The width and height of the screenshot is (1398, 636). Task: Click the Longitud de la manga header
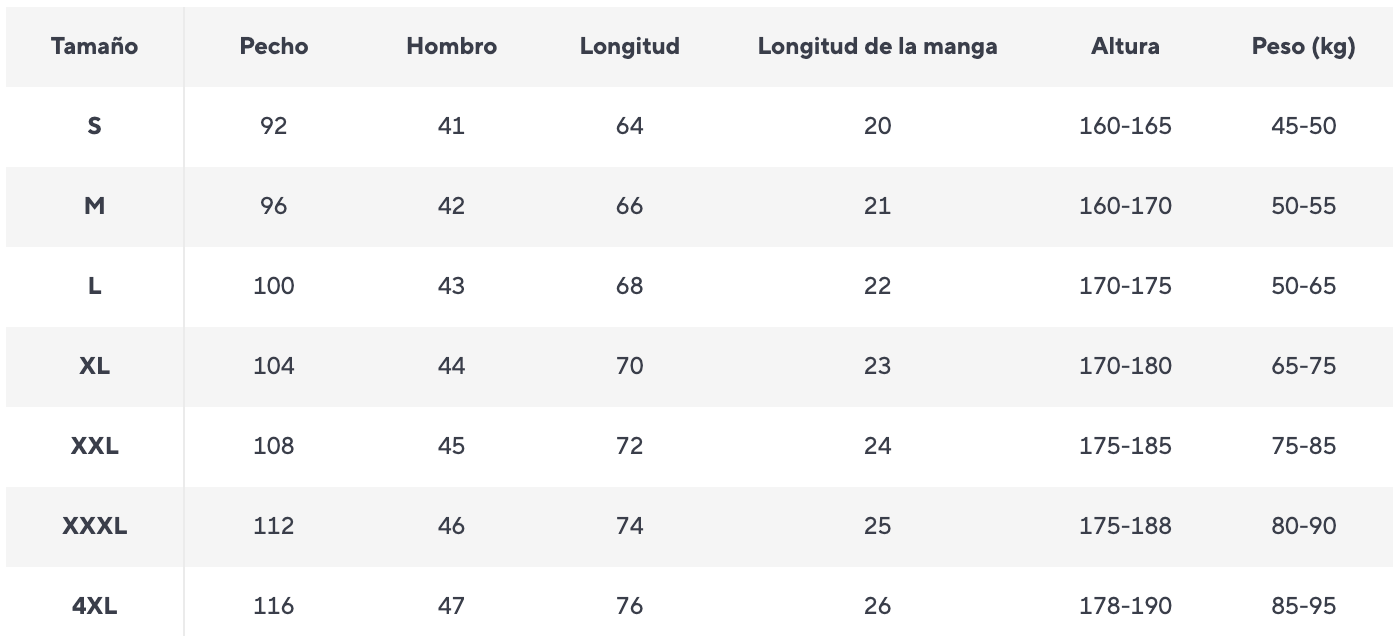pos(877,46)
